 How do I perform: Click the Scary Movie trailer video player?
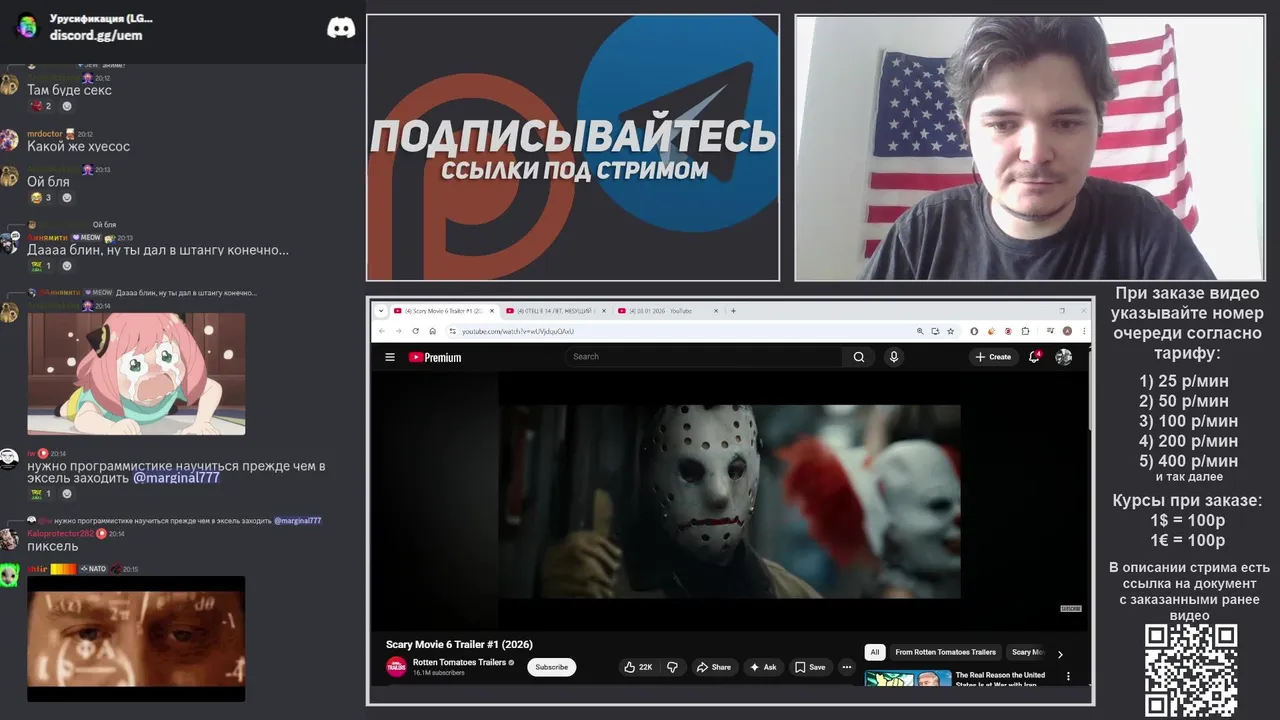pos(730,500)
